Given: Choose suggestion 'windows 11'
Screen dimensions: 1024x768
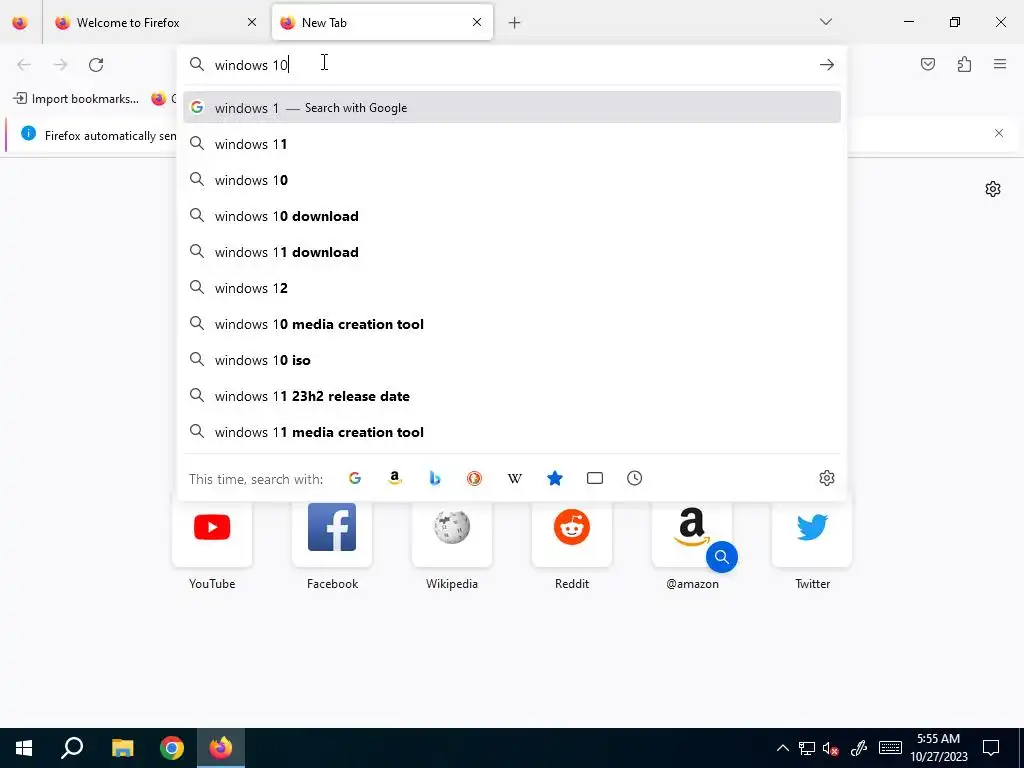Looking at the screenshot, I should click(x=512, y=144).
